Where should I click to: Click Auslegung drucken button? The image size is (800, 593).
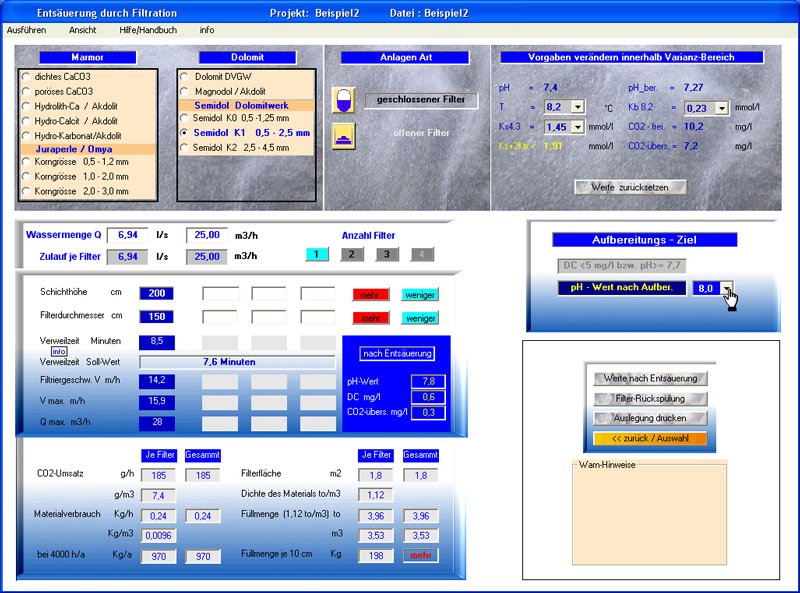(650, 418)
